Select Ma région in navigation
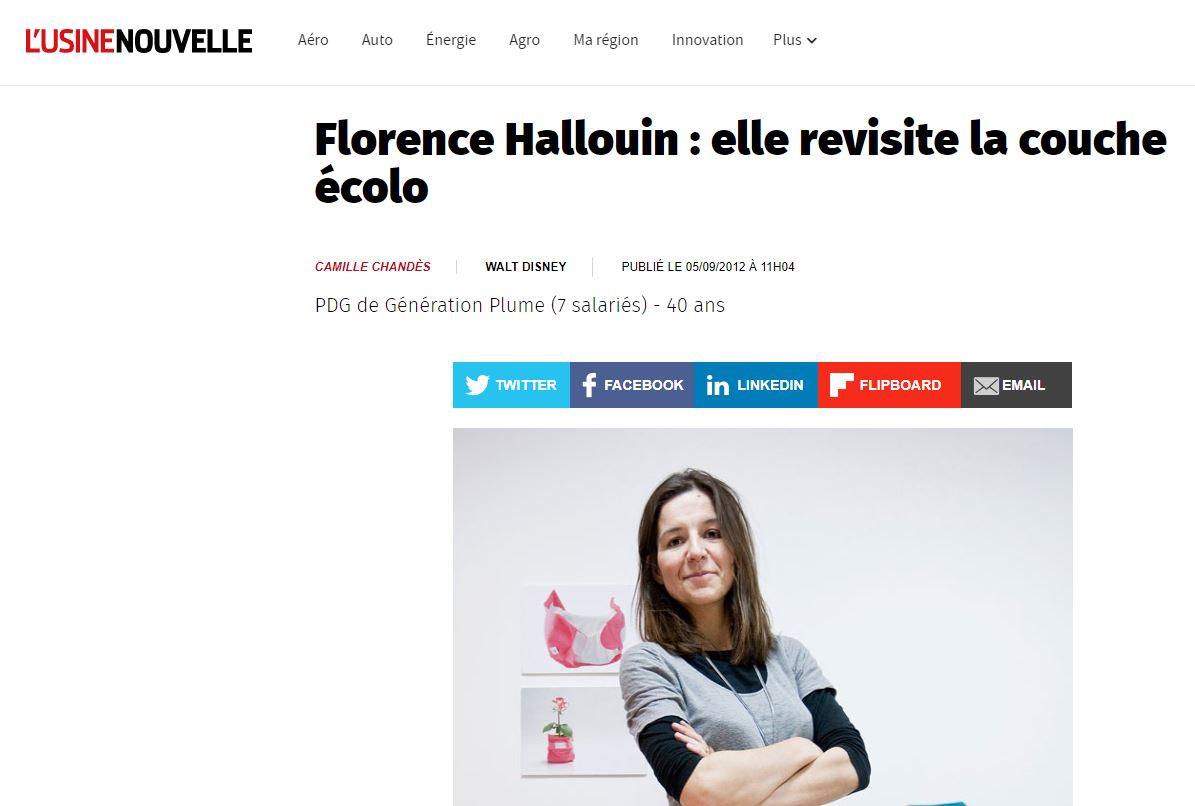The width and height of the screenshot is (1195, 806). point(606,40)
